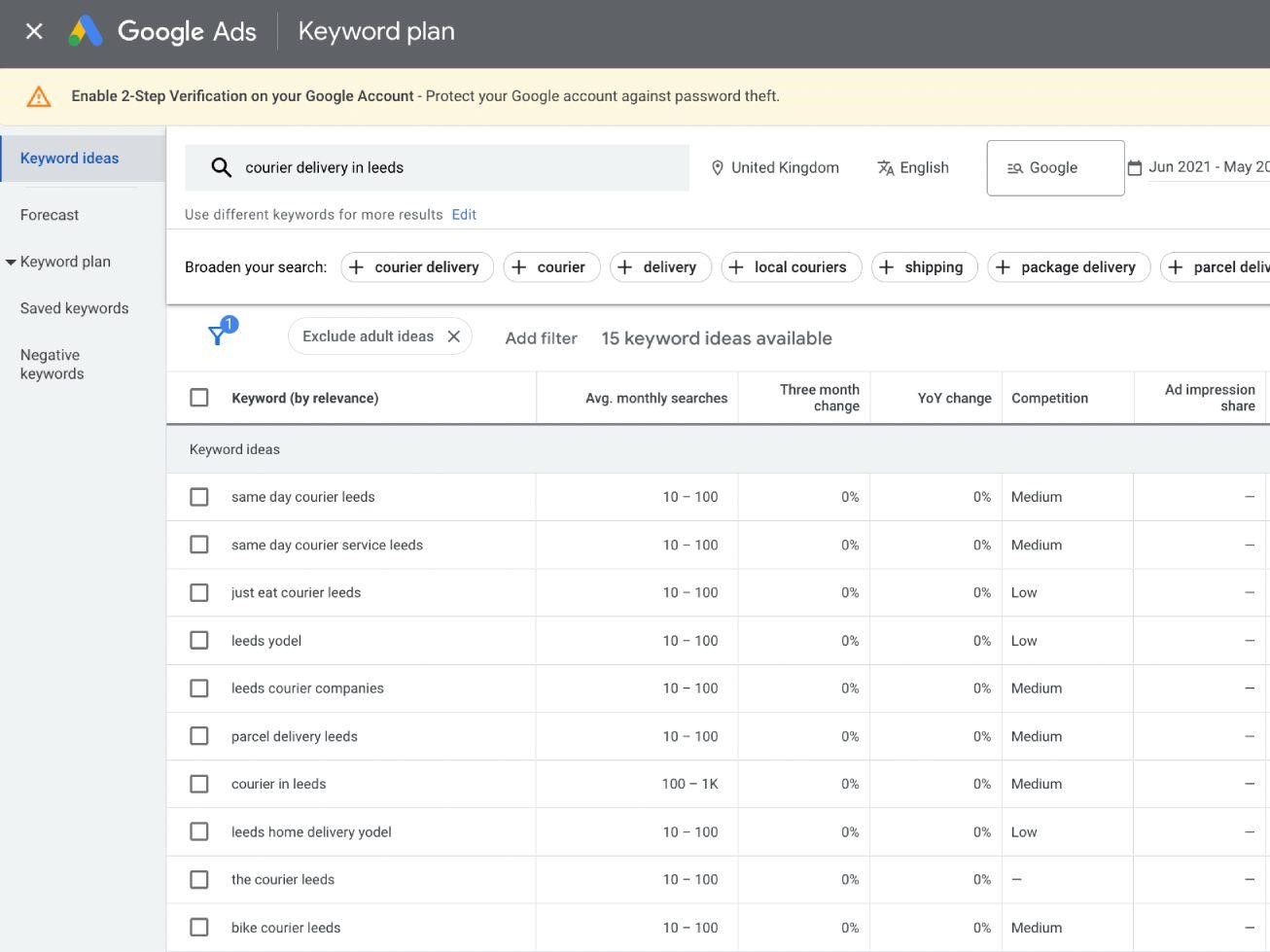The image size is (1270, 952).
Task: Click the Enable 2-Step Verification notice text
Action: 425,96
